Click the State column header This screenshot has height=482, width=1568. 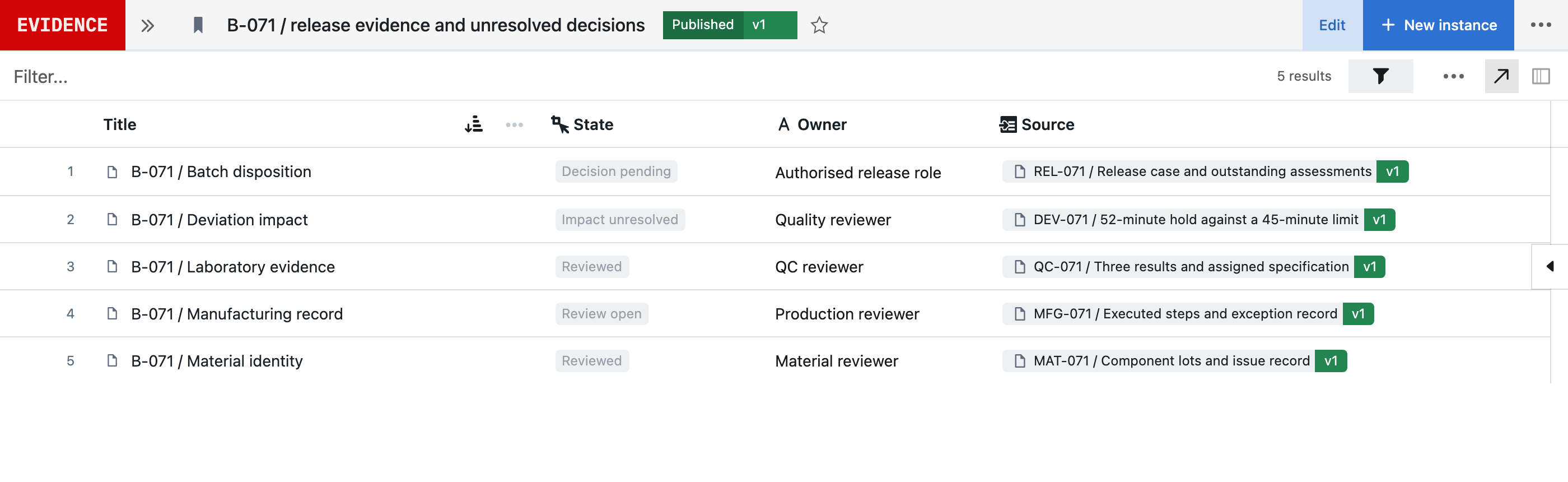[593, 124]
